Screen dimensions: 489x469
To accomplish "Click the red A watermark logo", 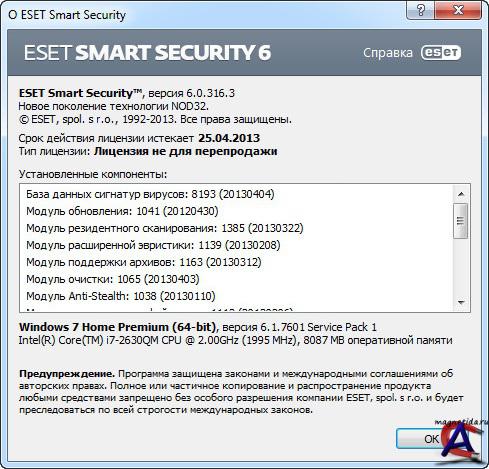I will pyautogui.click(x=462, y=440).
